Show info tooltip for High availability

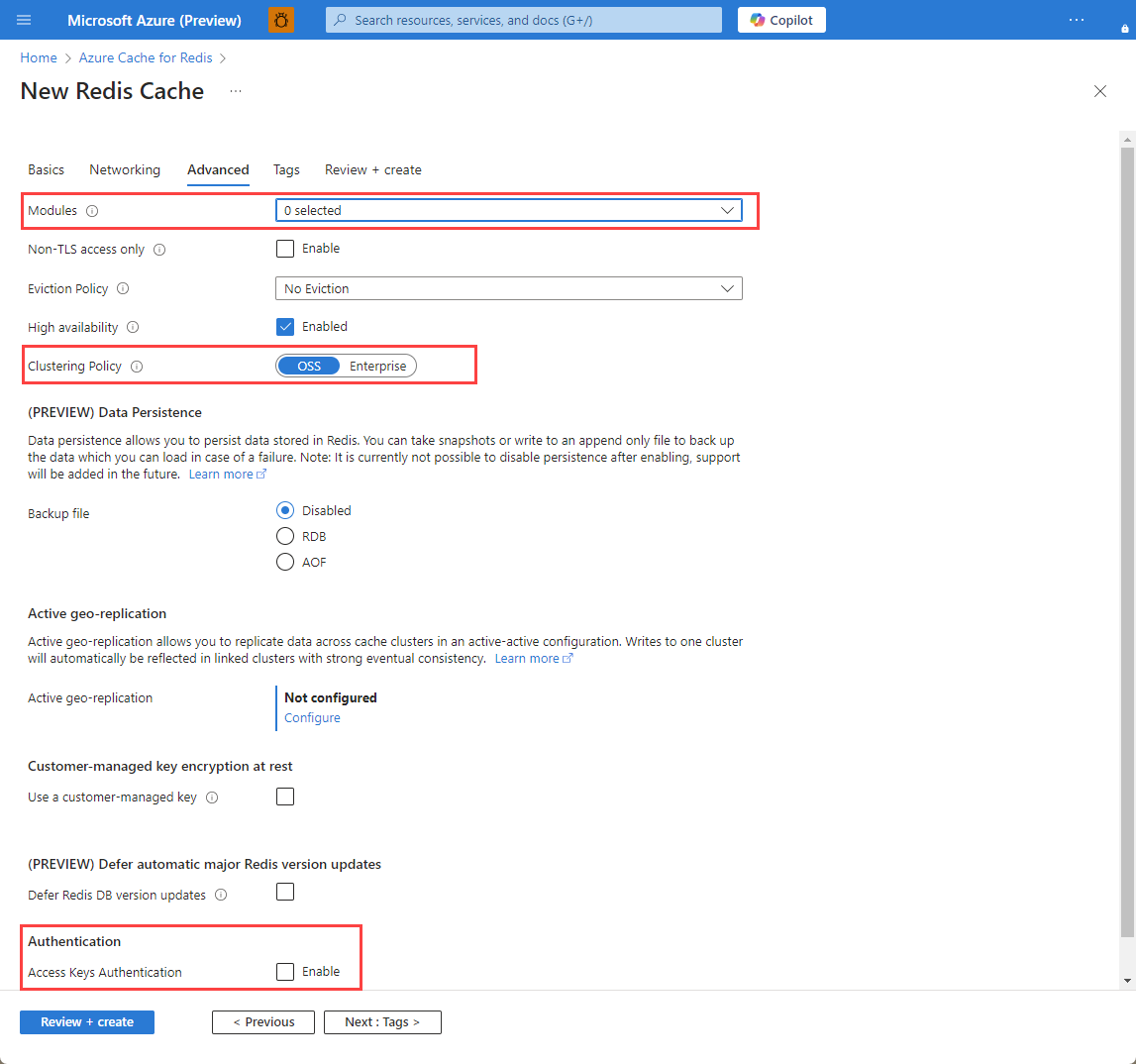point(133,327)
